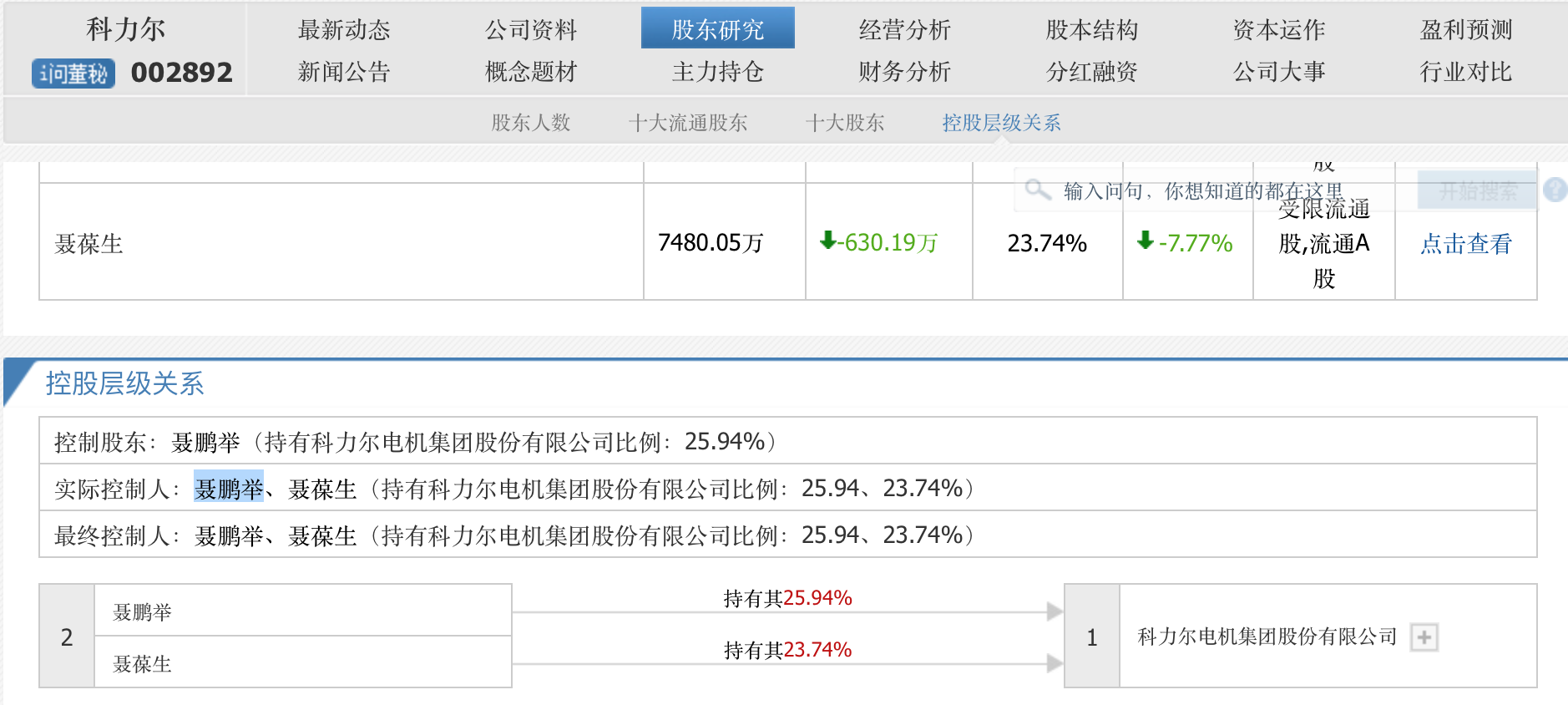Viewport: 1568px width, 705px height.
Task: Click the 点击查看 link
Action: (1465, 244)
